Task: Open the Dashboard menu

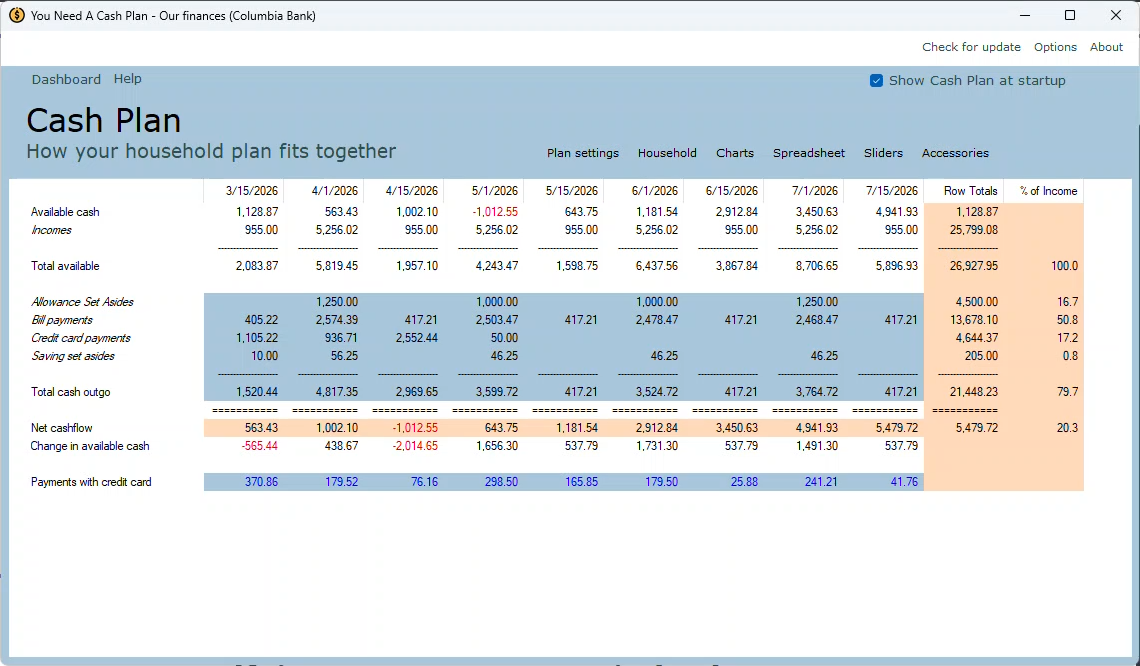Action: click(66, 79)
